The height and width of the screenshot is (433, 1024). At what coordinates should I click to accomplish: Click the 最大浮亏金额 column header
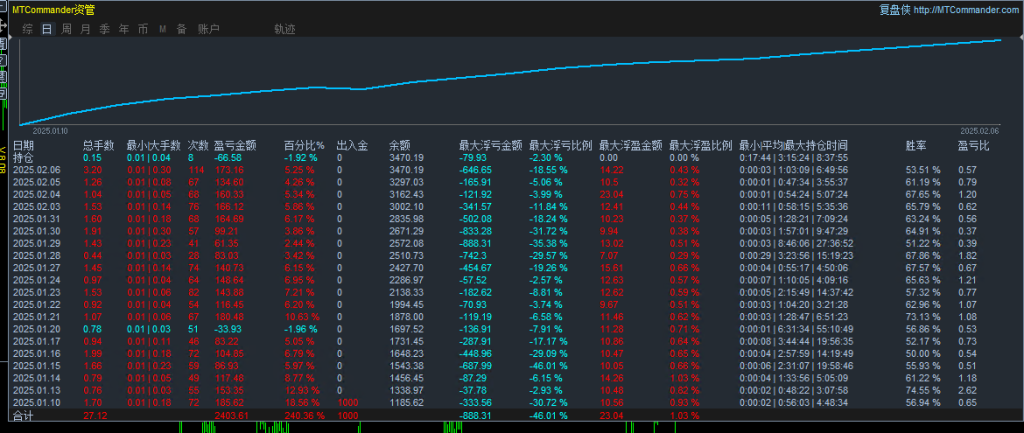click(491, 146)
